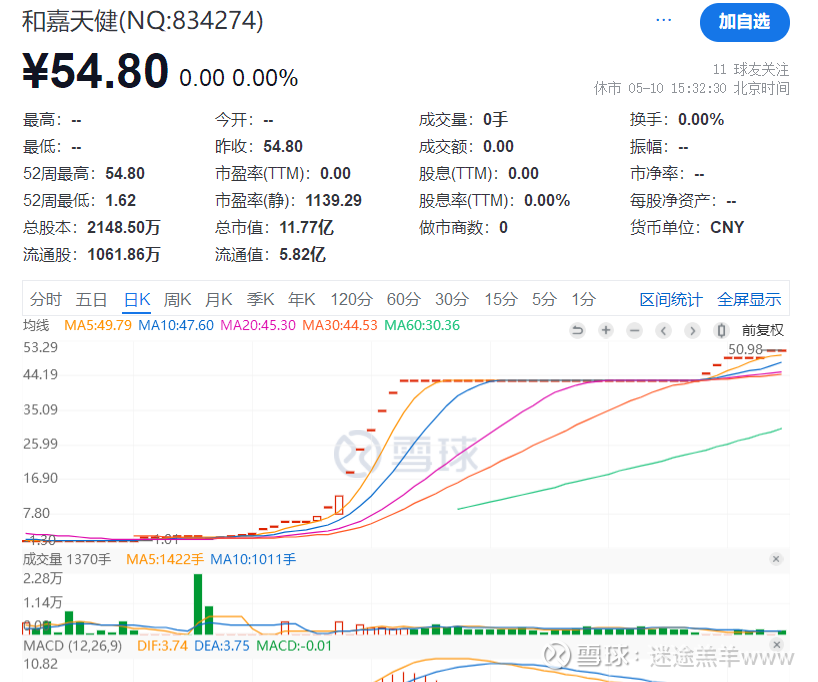Viewport: 818px width, 682px height.
Task: Open the three-dot more options menu
Action: pyautogui.click(x=664, y=20)
